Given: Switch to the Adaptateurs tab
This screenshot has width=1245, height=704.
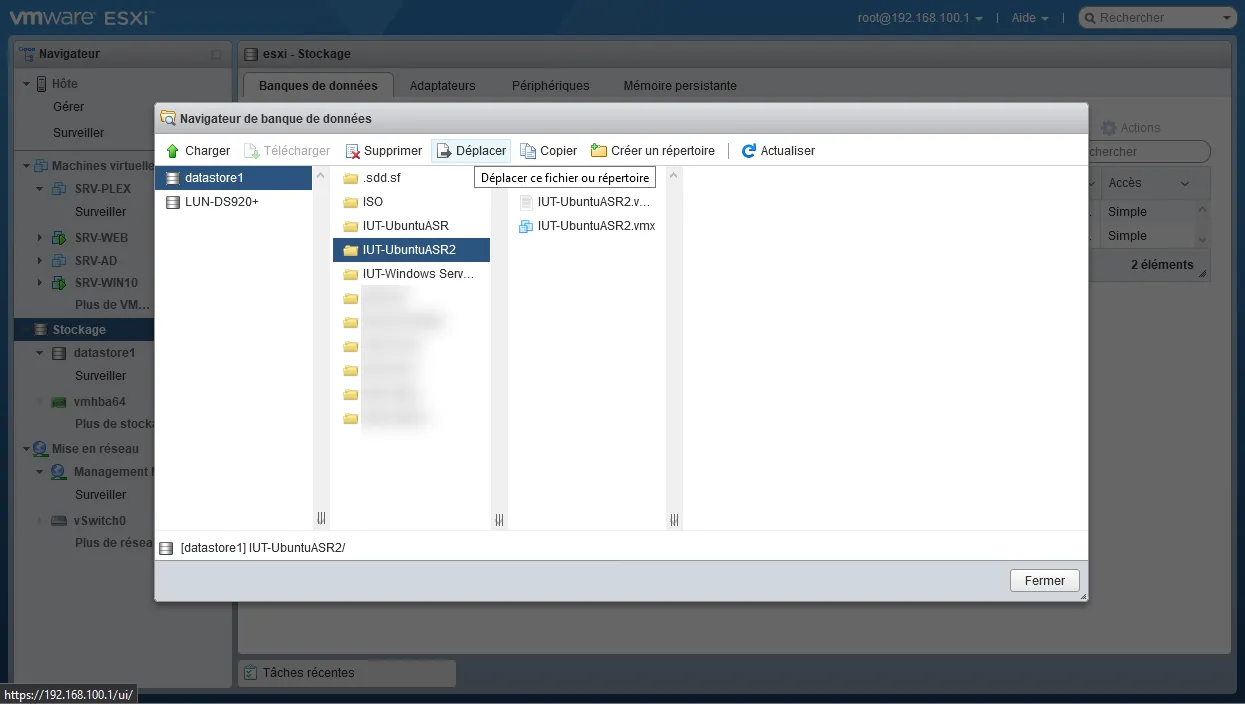Looking at the screenshot, I should 442,86.
